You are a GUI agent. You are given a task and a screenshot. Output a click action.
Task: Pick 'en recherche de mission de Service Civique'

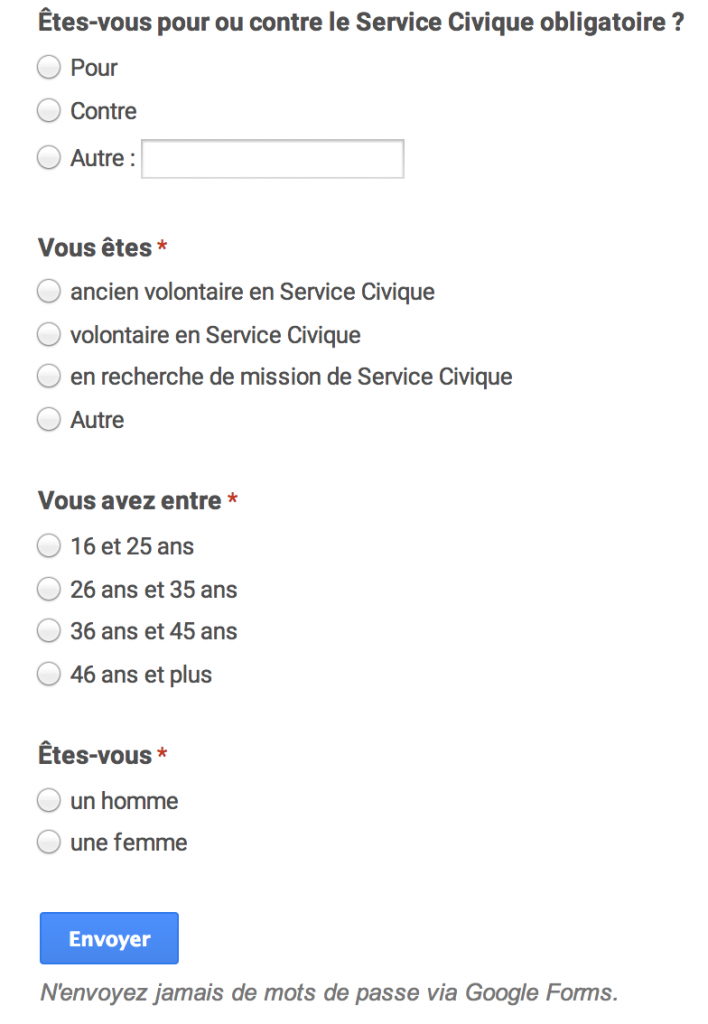point(49,377)
